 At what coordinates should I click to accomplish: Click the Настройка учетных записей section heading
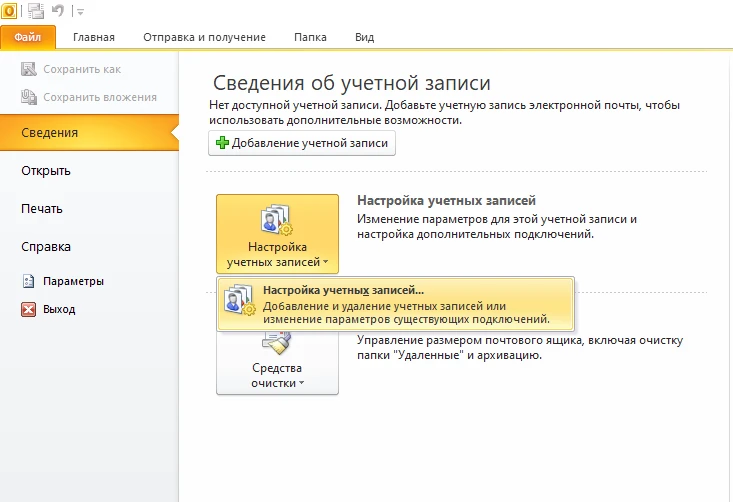tap(446, 201)
